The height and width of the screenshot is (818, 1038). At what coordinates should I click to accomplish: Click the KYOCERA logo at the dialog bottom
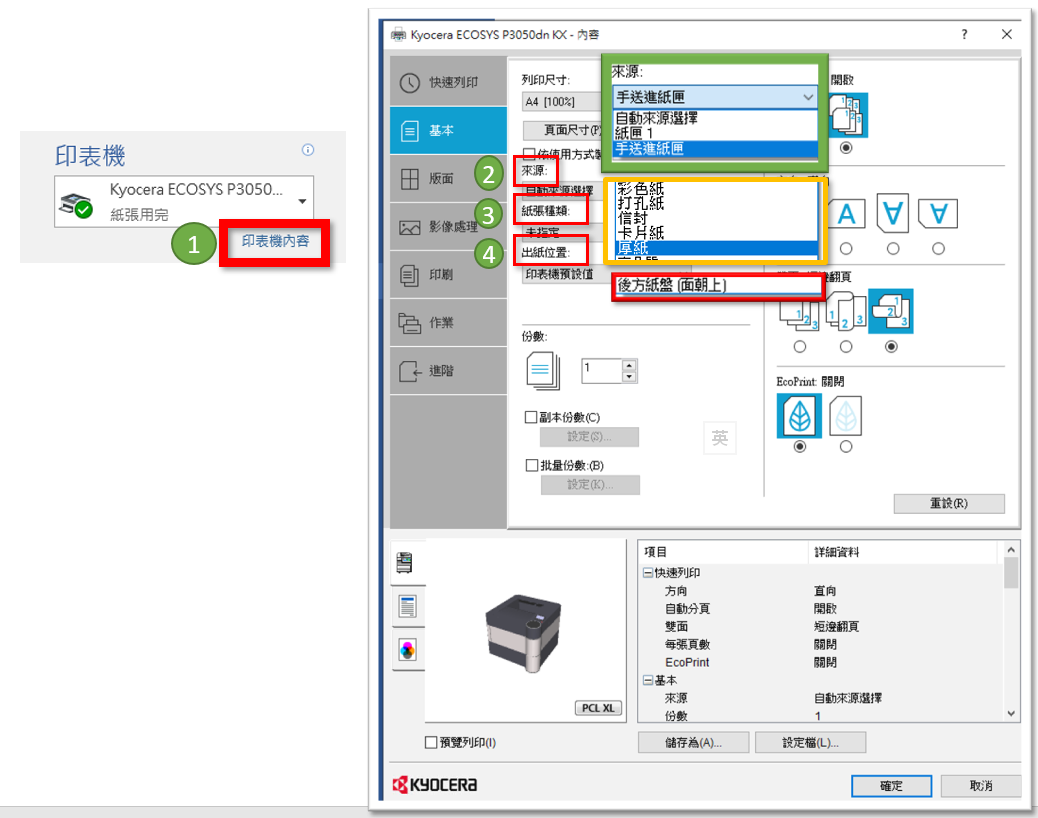pos(435,785)
